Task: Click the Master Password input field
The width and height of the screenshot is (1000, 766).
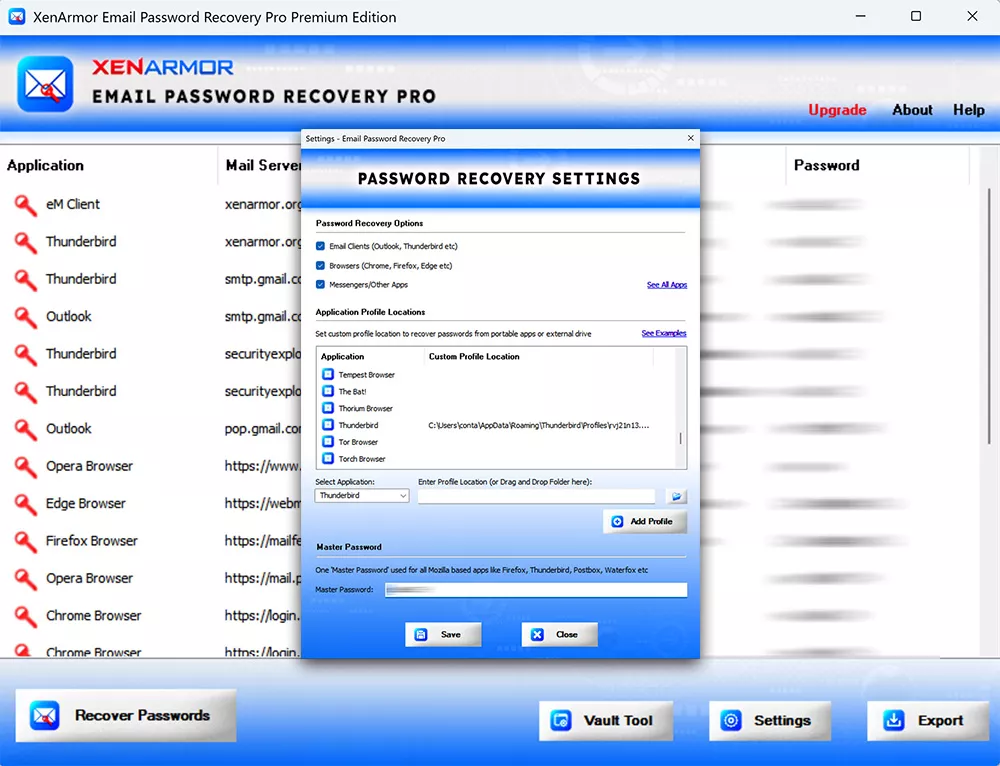Action: pos(536,590)
